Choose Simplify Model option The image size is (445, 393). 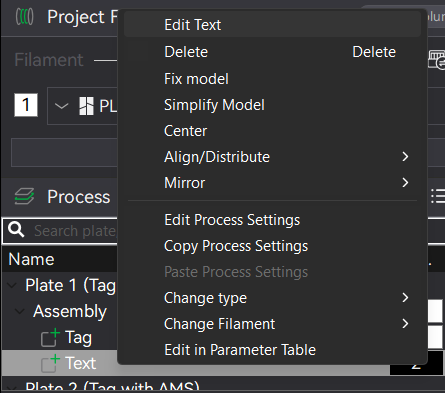272,105
